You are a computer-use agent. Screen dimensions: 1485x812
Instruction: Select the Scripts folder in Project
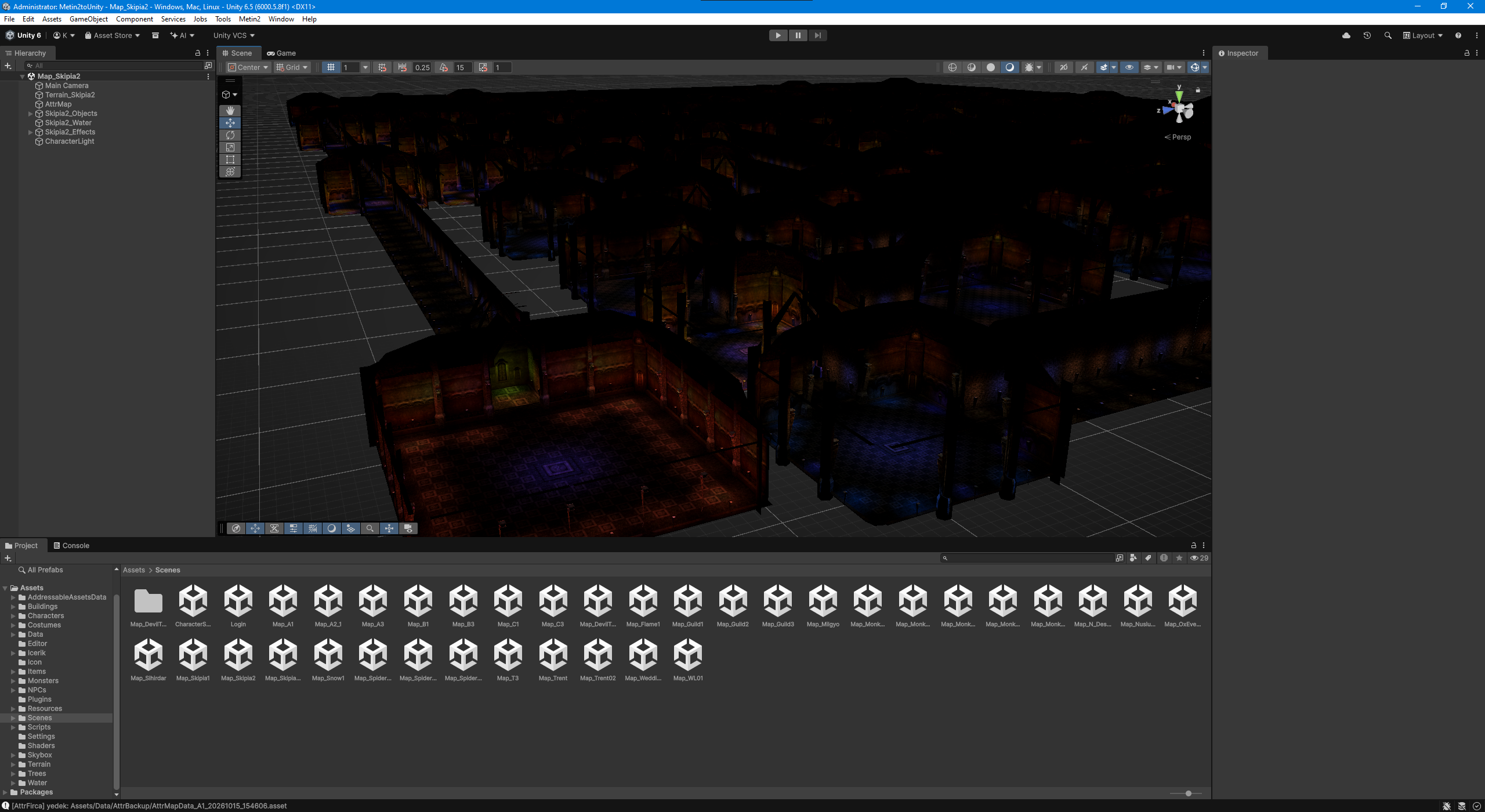39,727
